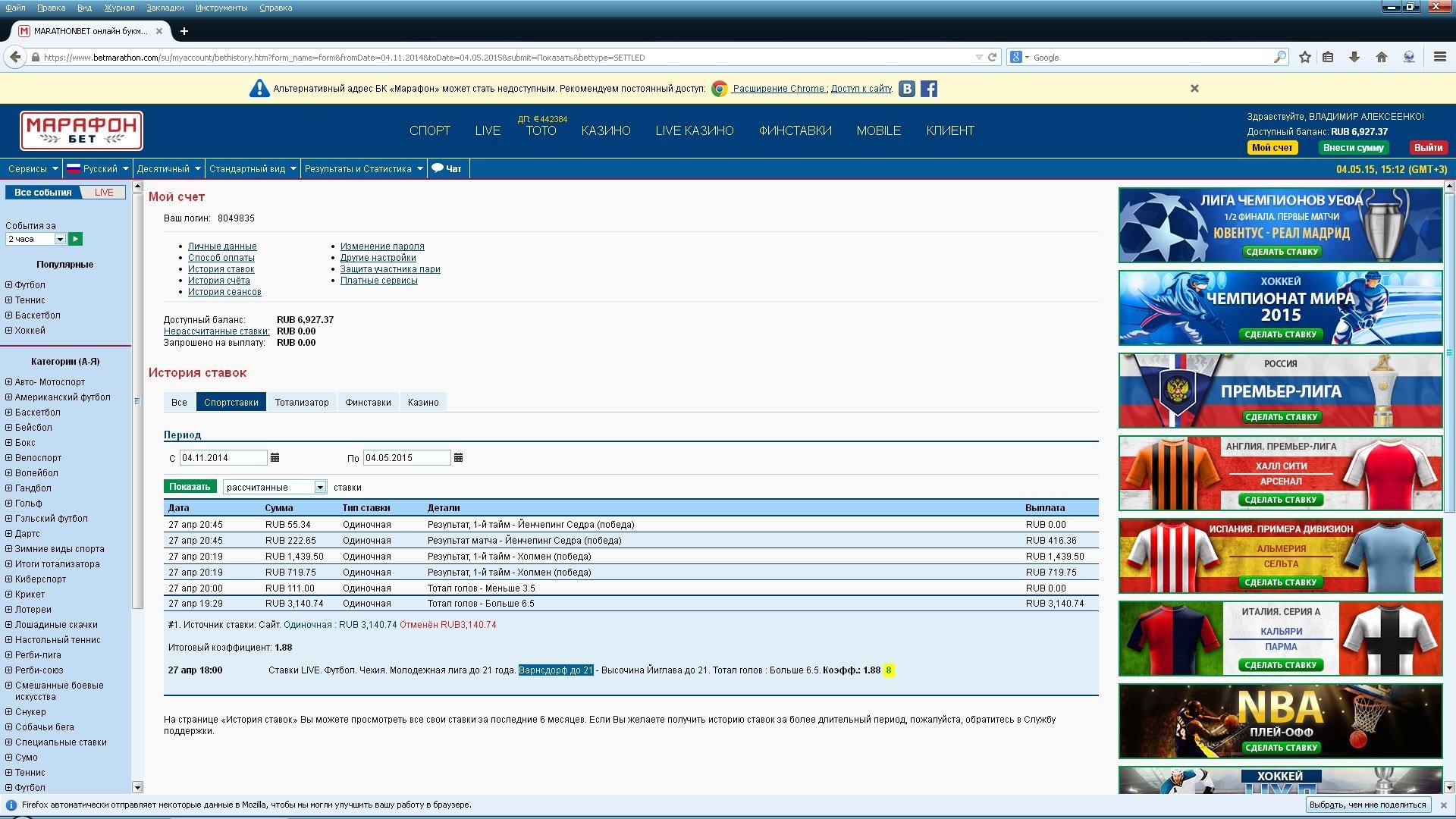The height and width of the screenshot is (819, 1456).
Task: Go to Firefox home page icon
Action: click(x=1381, y=57)
